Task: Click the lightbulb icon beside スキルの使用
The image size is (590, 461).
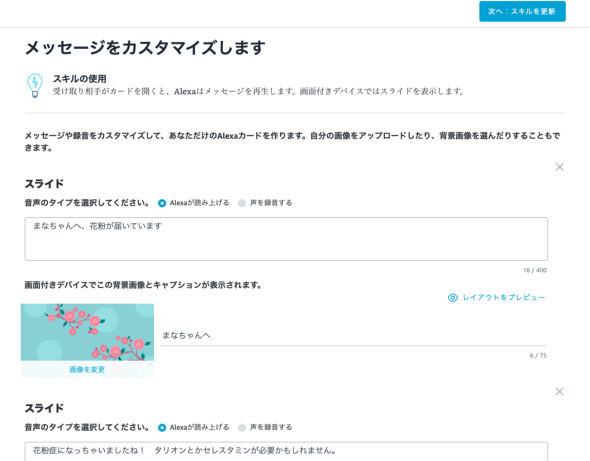Action: point(35,85)
